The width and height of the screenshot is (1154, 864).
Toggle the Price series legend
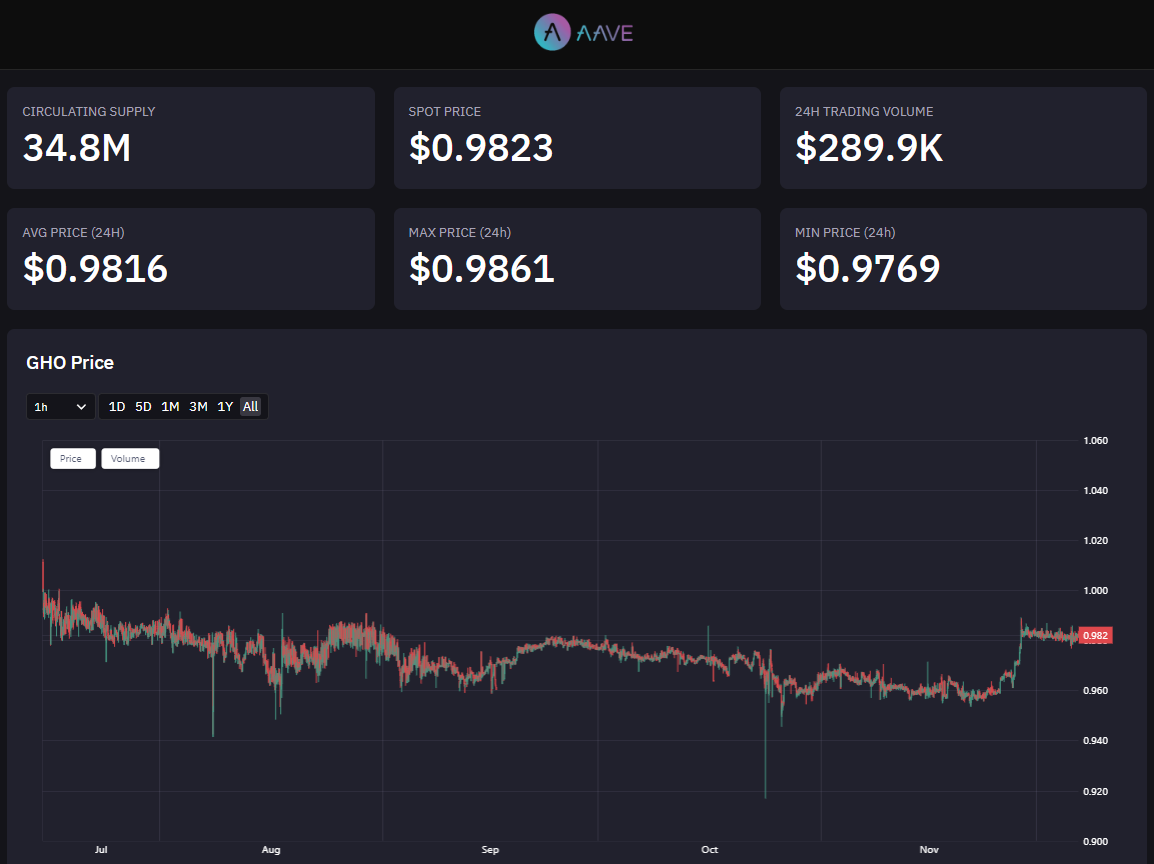coord(72,459)
